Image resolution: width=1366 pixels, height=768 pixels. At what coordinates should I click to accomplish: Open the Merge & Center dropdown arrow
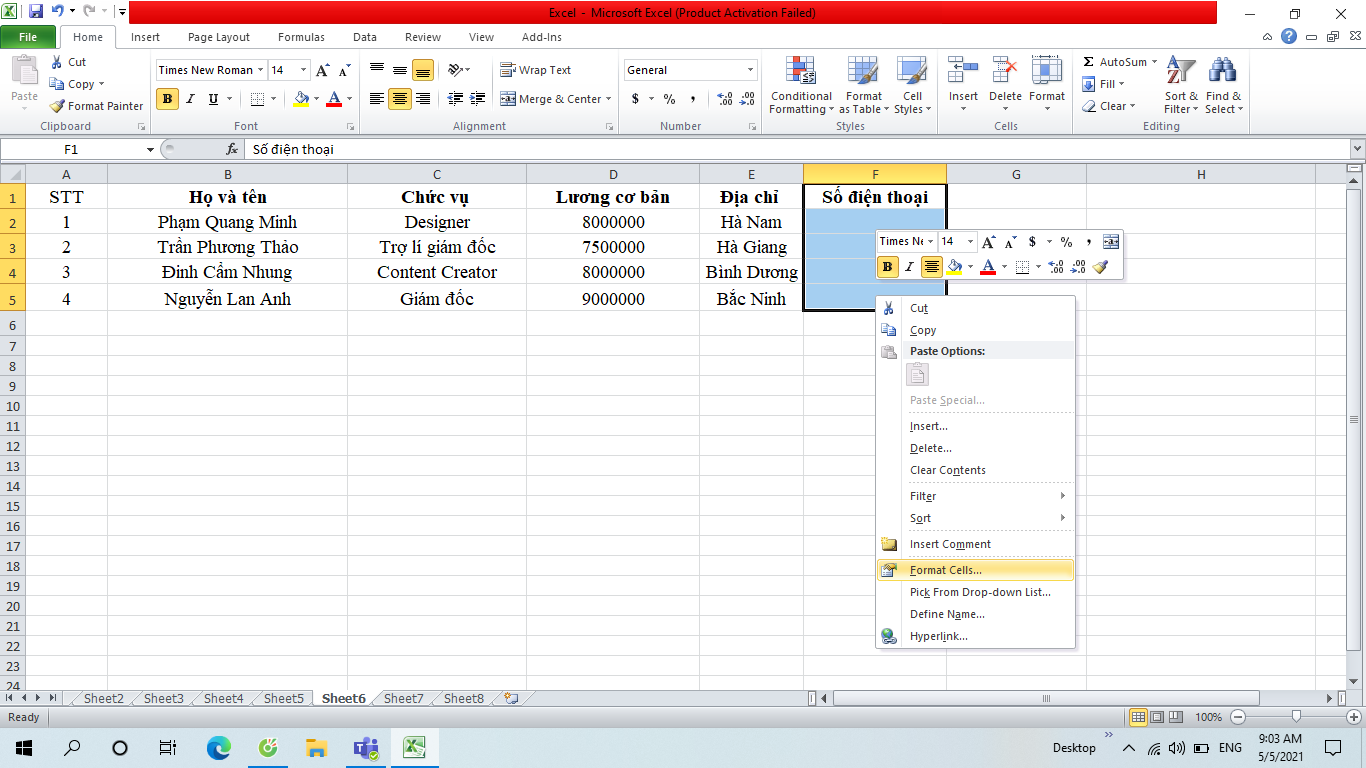tap(609, 99)
